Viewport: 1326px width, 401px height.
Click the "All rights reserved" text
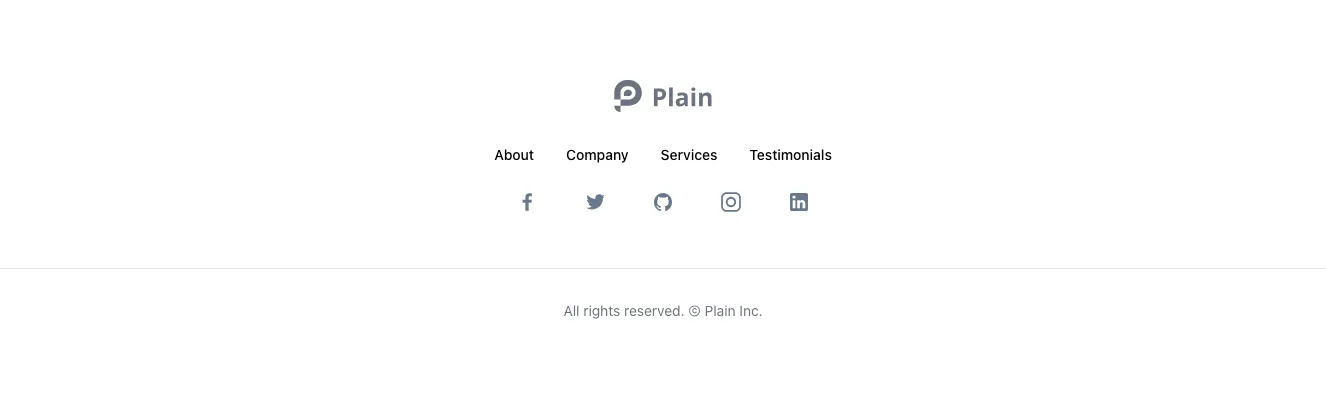[x=623, y=311]
